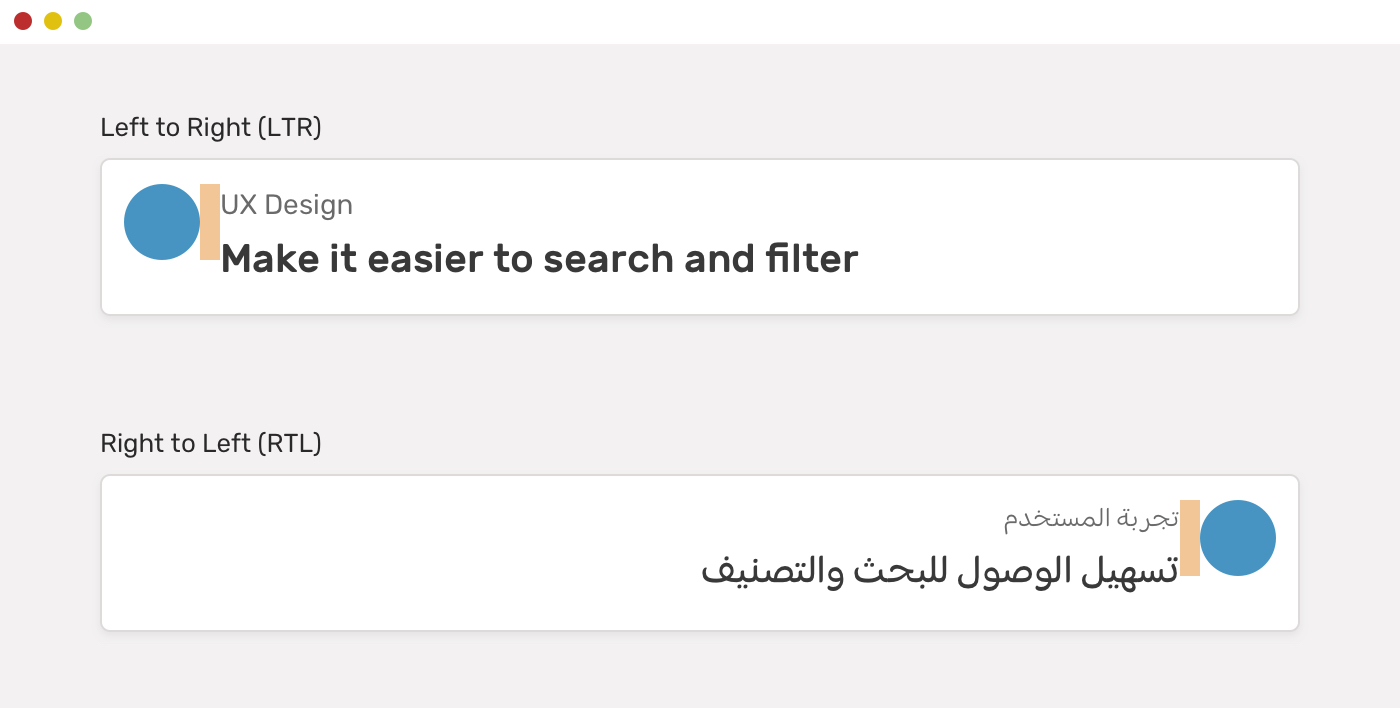The width and height of the screenshot is (1400, 708).
Task: Close the window with the red button
Action: [23, 21]
